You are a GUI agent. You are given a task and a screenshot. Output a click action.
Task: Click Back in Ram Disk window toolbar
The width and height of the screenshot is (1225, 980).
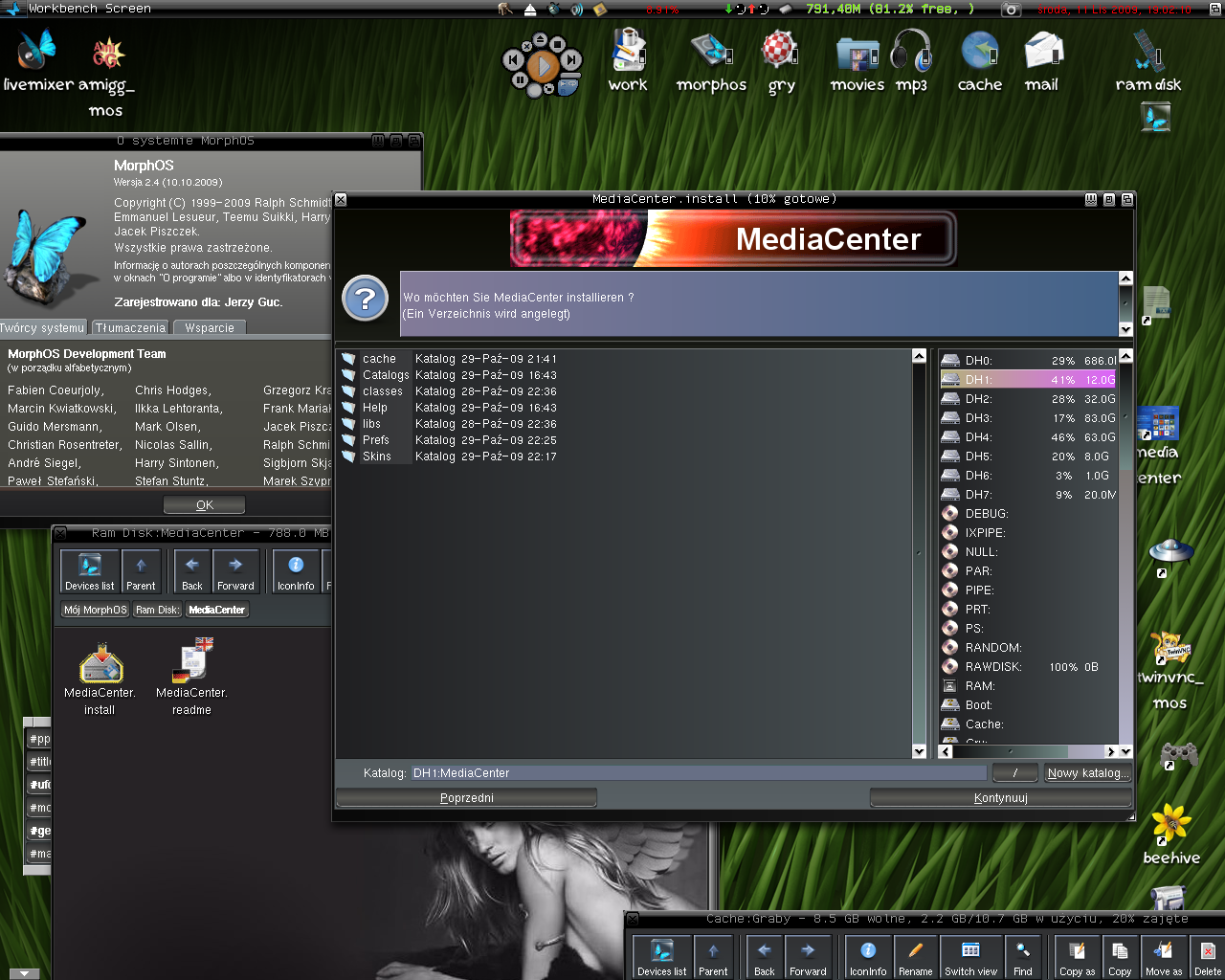pos(192,571)
